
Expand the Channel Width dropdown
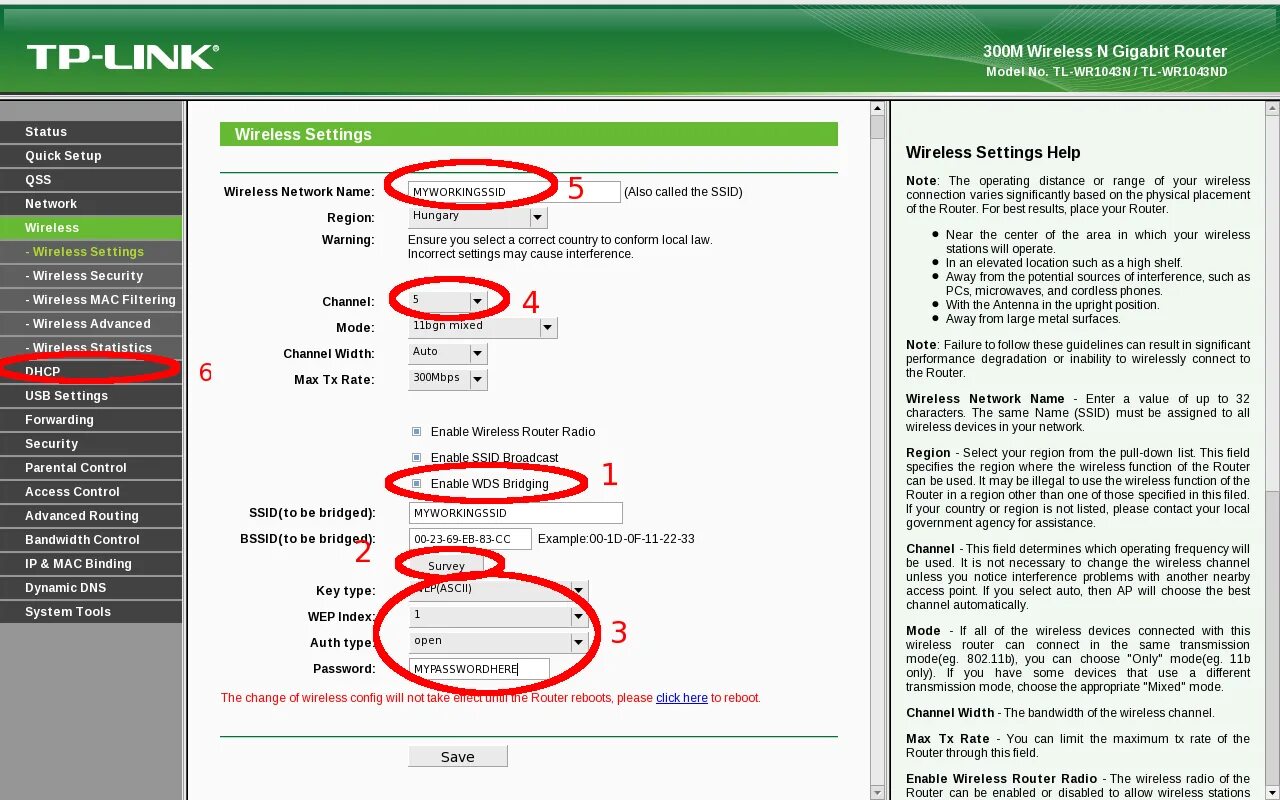click(448, 353)
